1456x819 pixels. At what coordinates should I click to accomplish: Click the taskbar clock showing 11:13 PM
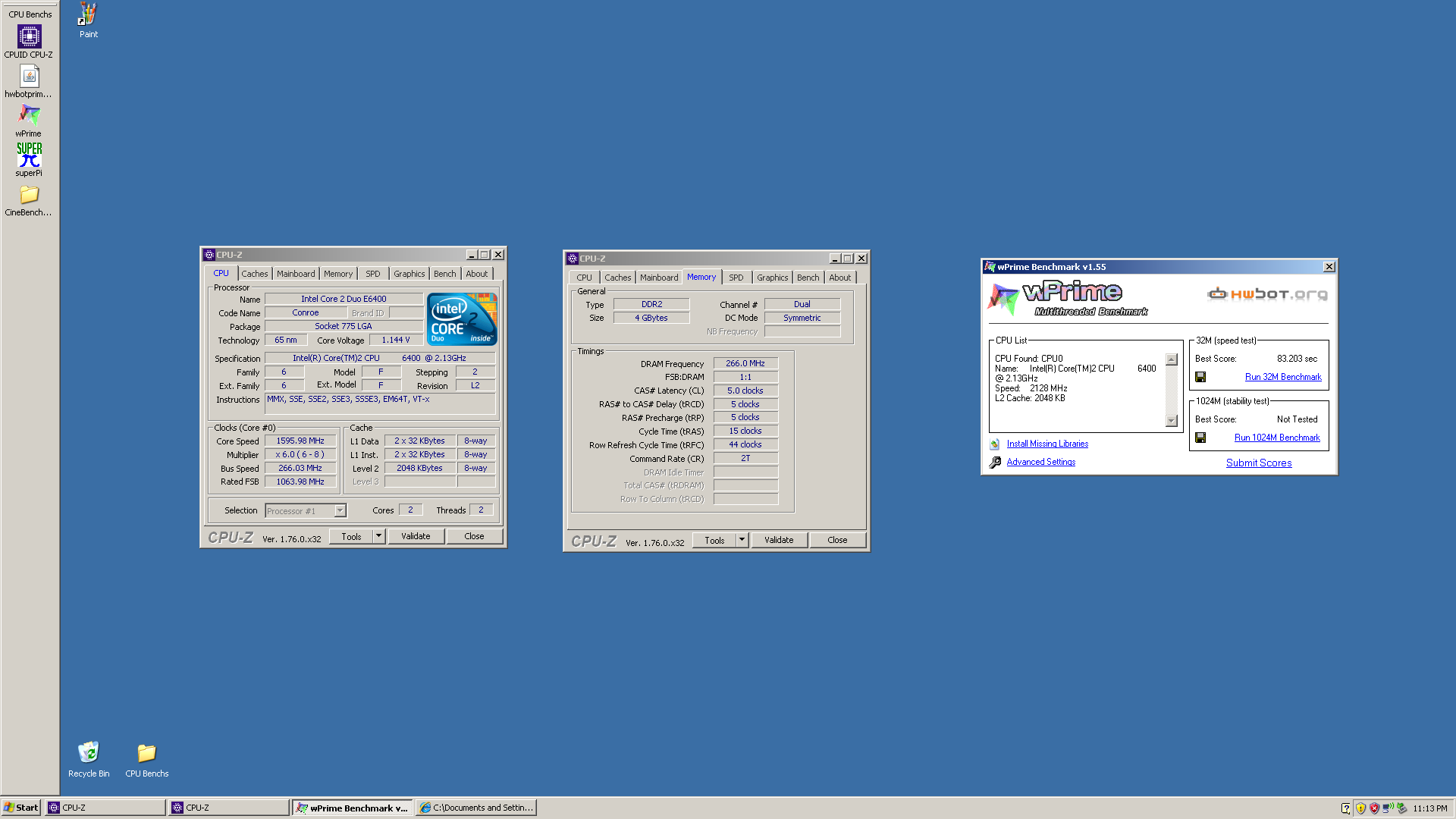click(x=1430, y=808)
